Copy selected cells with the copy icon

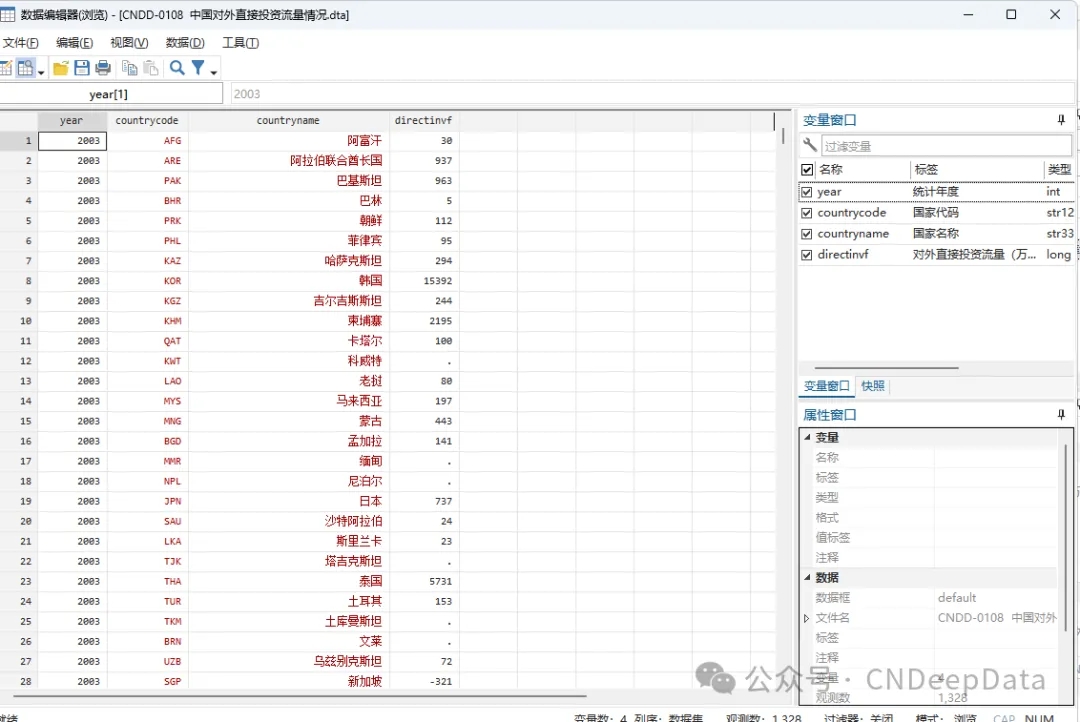(x=129, y=68)
